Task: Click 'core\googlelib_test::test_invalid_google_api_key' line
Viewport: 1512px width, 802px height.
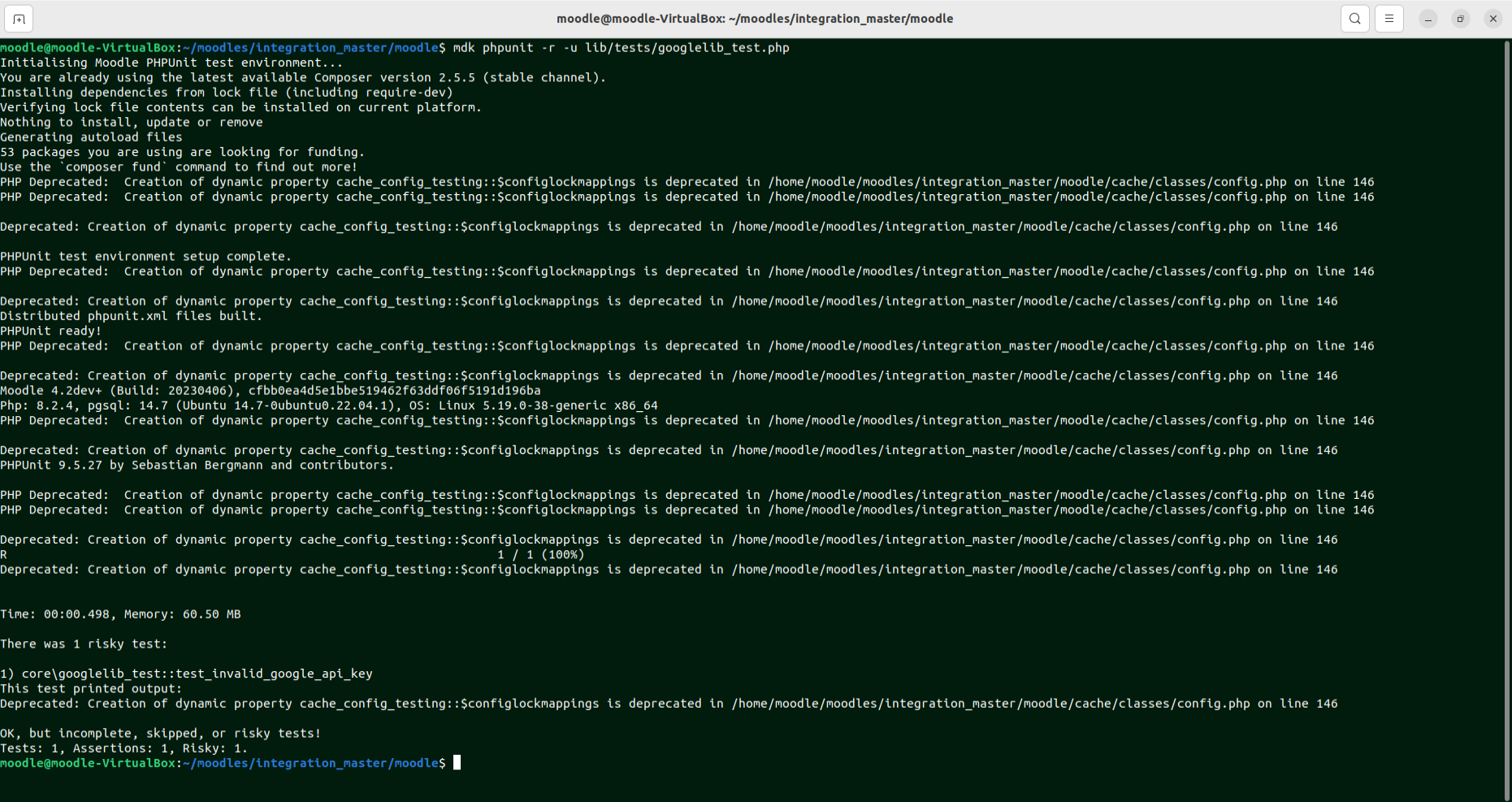Action: tap(186, 674)
